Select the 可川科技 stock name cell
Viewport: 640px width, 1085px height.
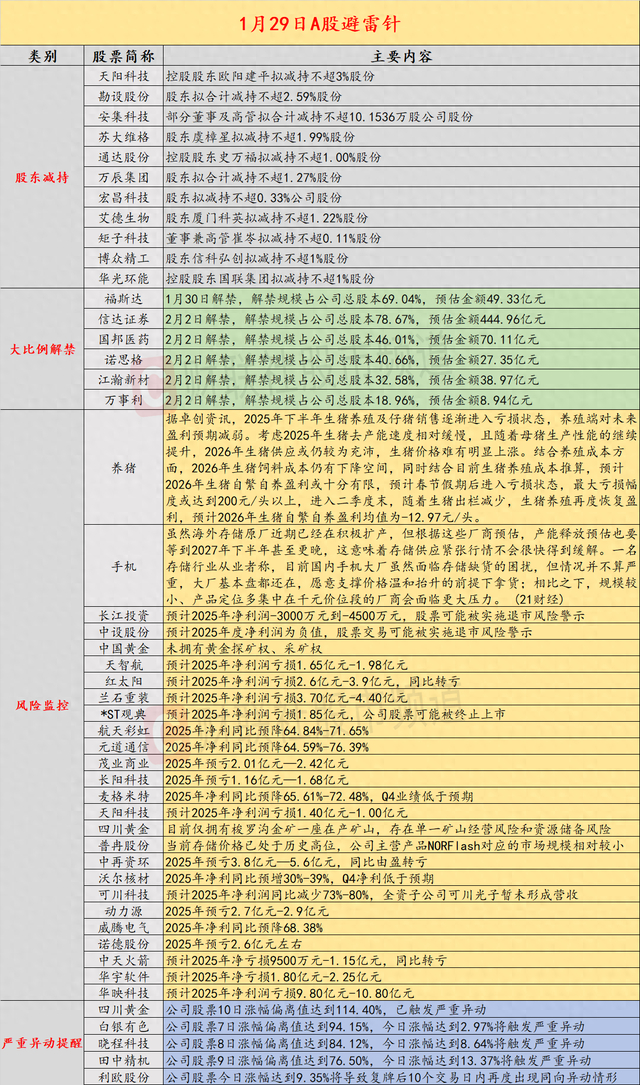click(x=124, y=894)
